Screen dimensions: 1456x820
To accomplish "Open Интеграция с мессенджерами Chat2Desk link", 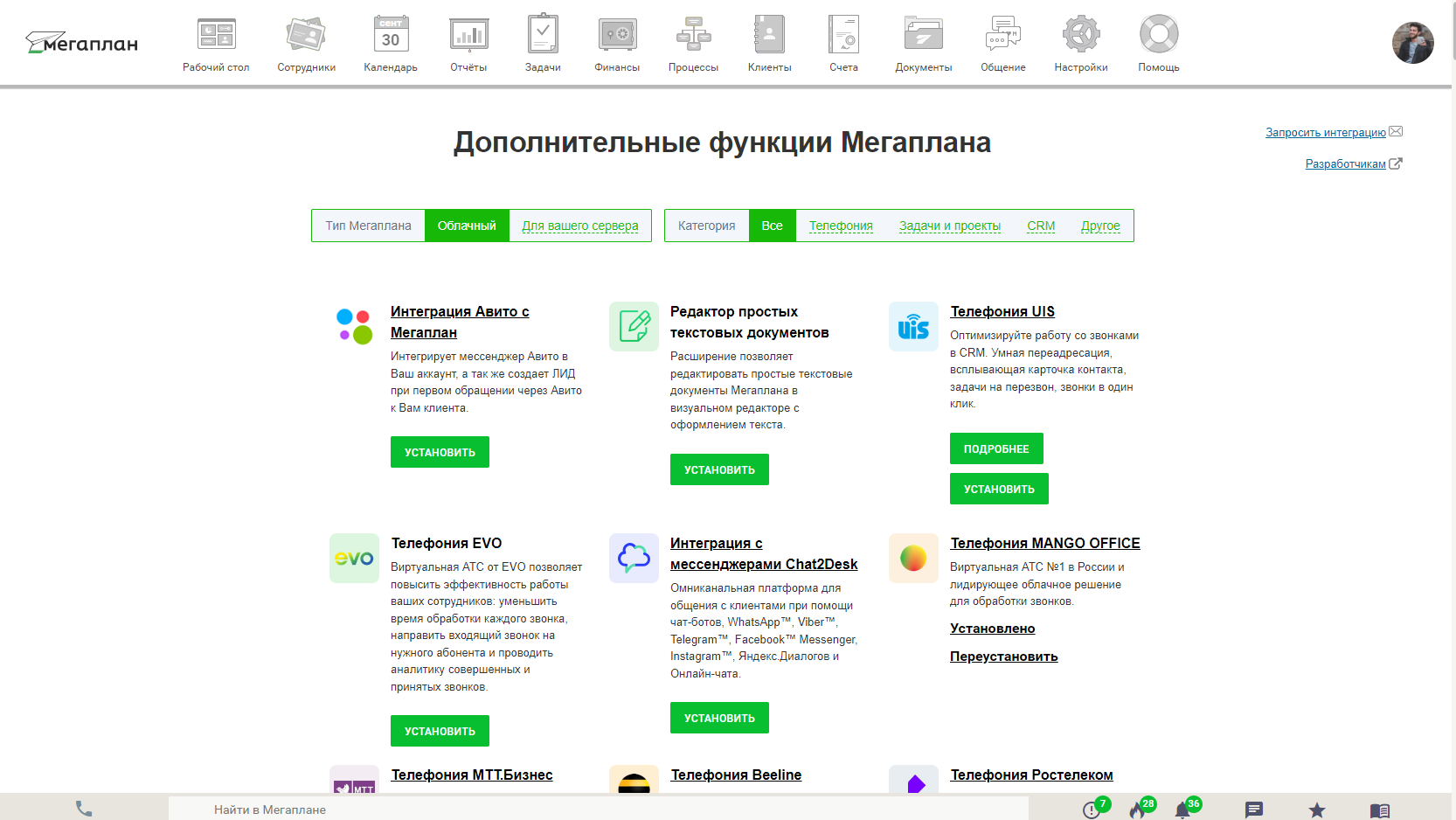I will 764,553.
